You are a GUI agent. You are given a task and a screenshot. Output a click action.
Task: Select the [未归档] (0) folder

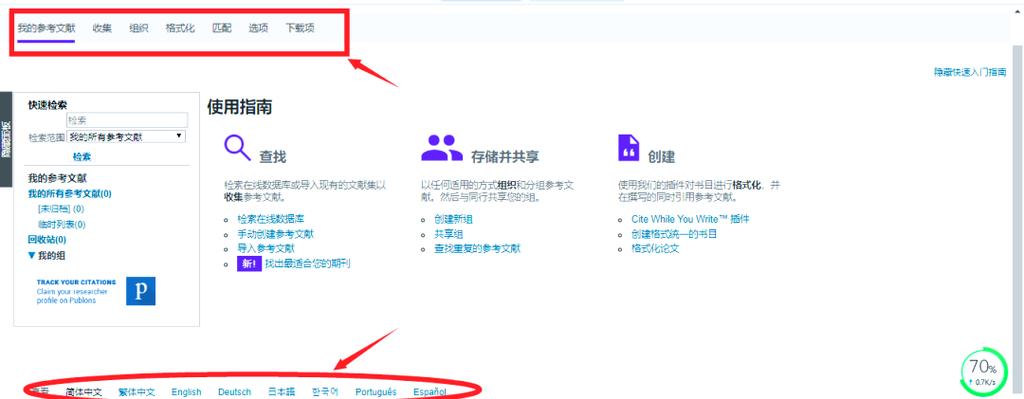[x=61, y=209]
